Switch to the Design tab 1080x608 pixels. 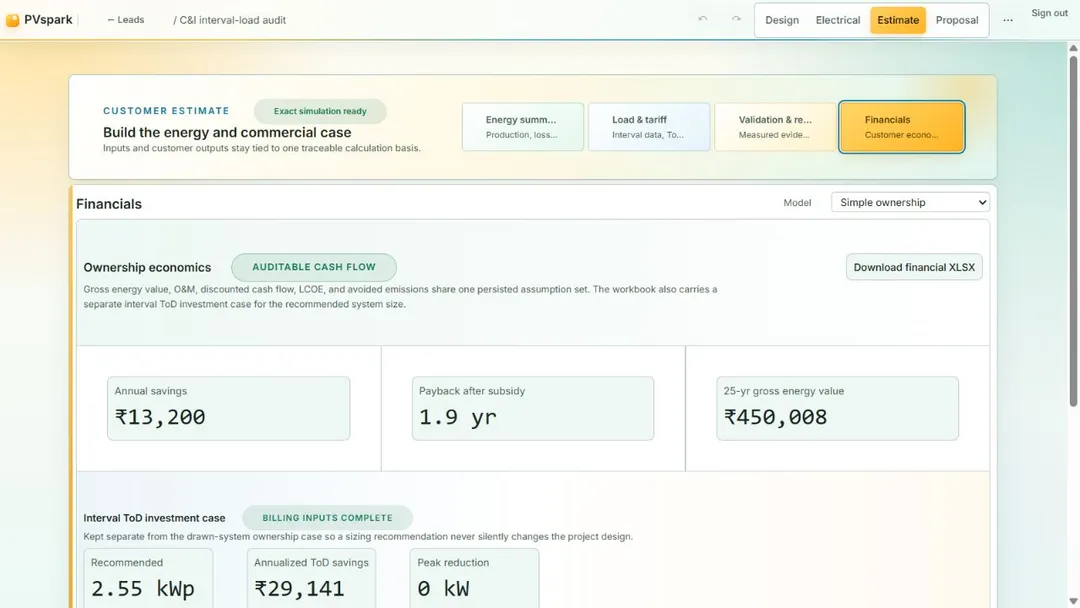(782, 20)
